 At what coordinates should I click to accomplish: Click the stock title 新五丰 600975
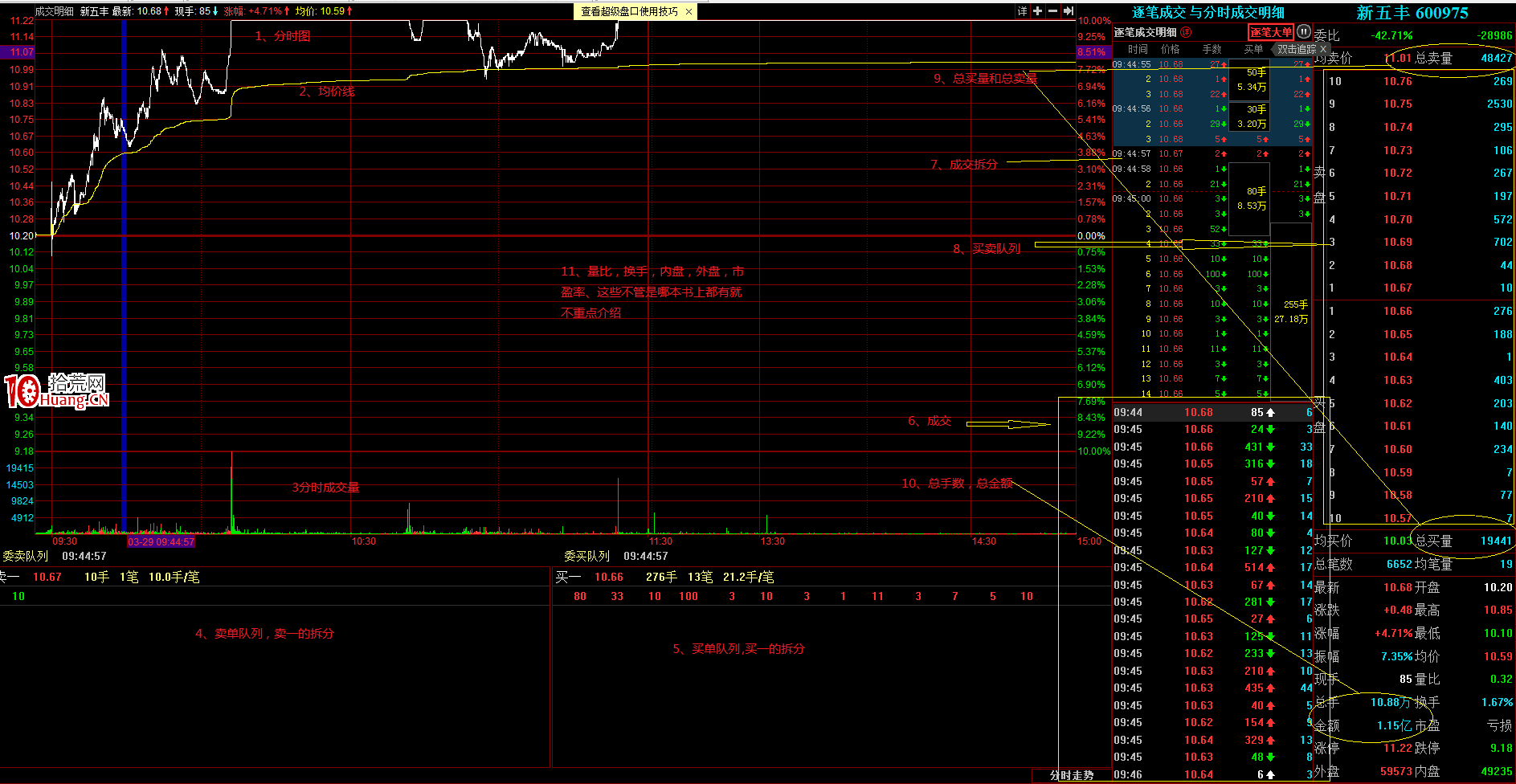[x=1412, y=13]
